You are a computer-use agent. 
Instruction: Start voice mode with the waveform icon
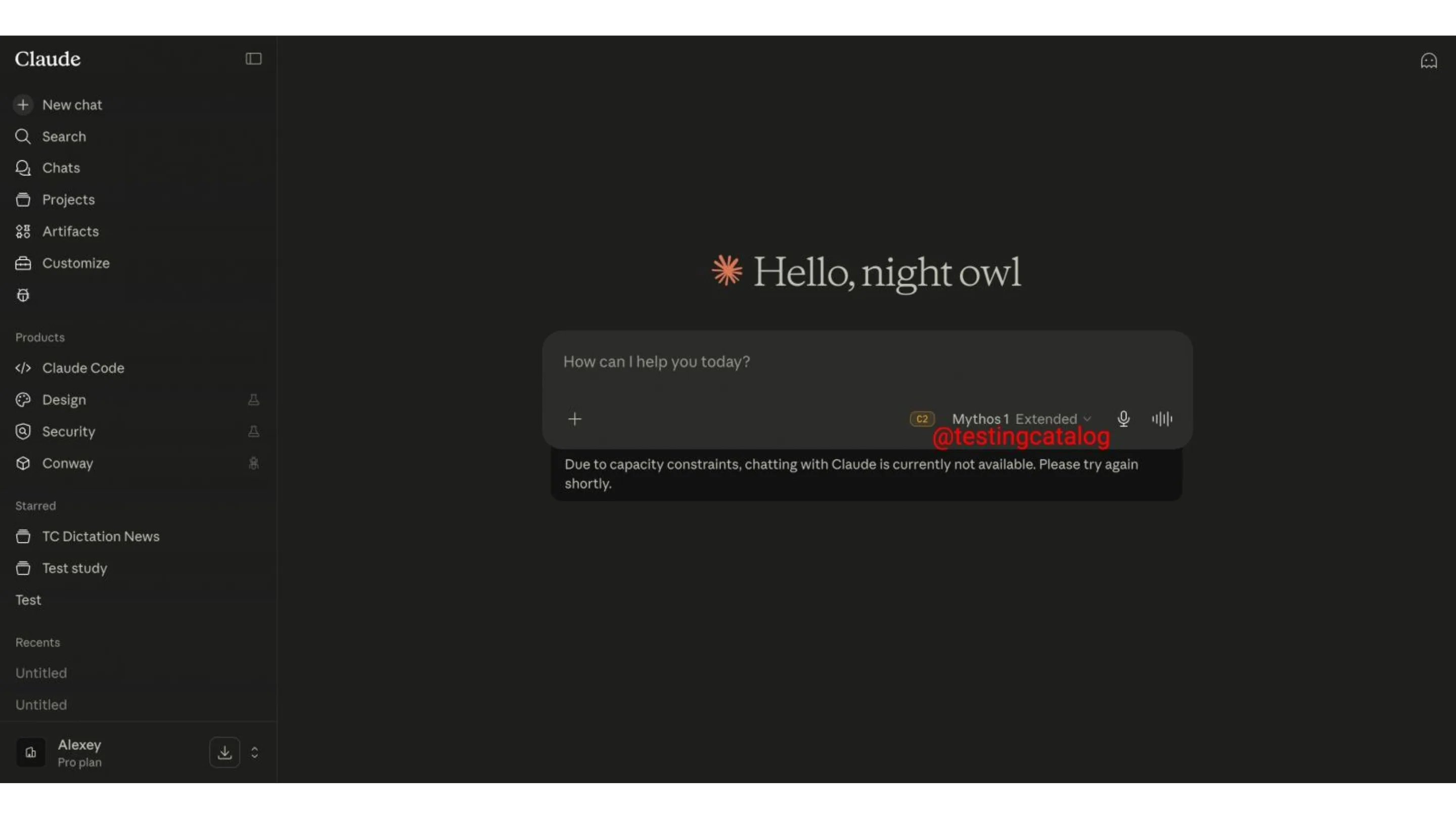(x=1162, y=419)
